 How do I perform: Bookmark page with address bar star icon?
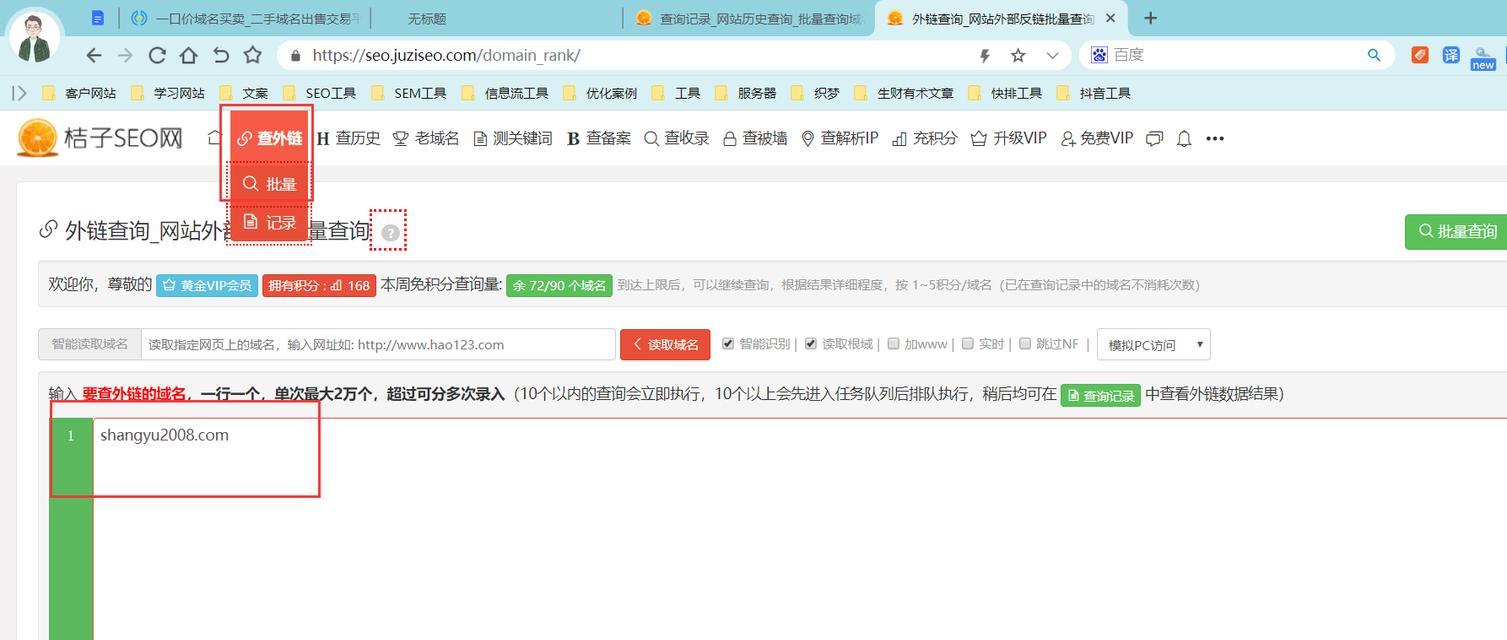point(1018,56)
